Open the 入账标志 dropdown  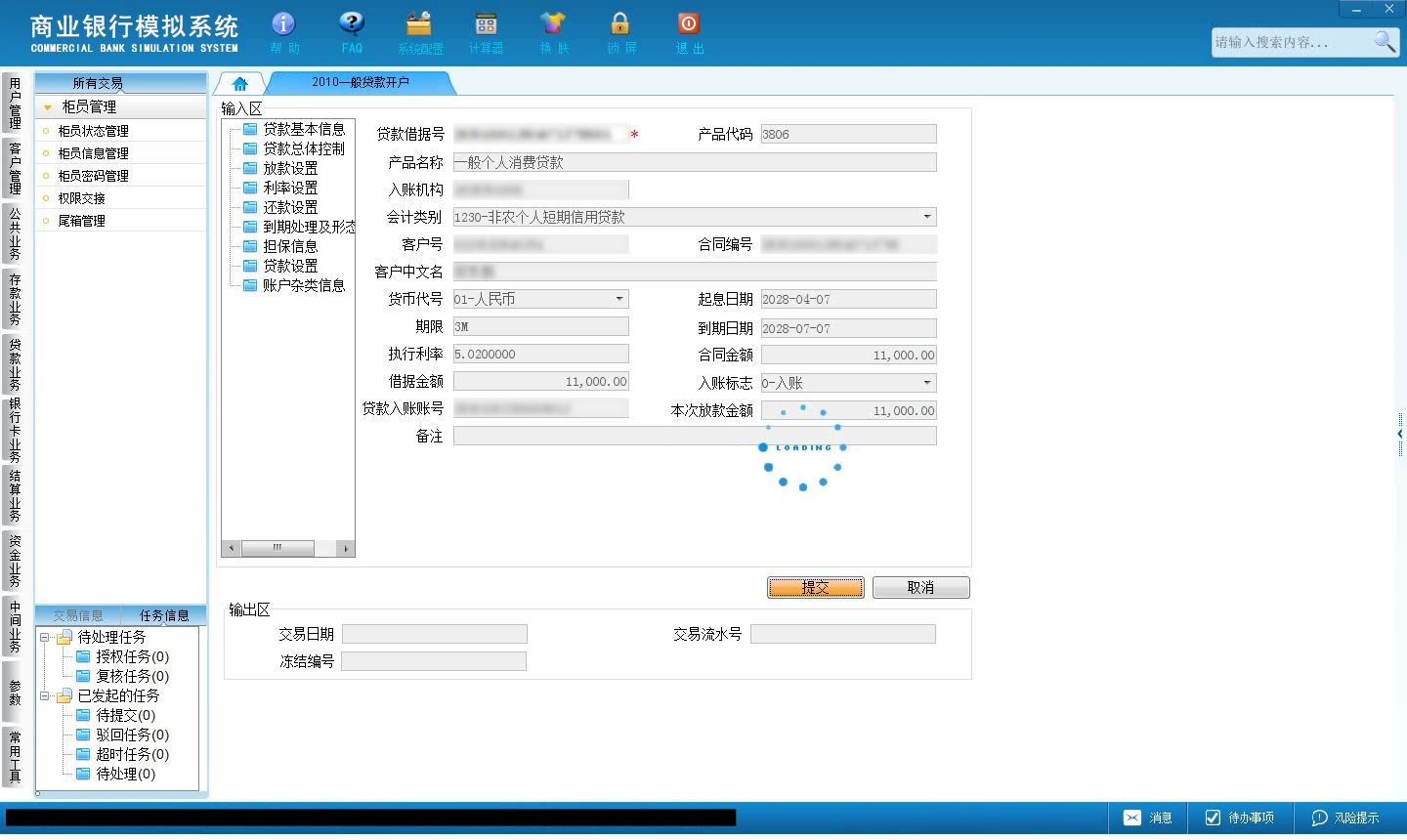[x=927, y=383]
